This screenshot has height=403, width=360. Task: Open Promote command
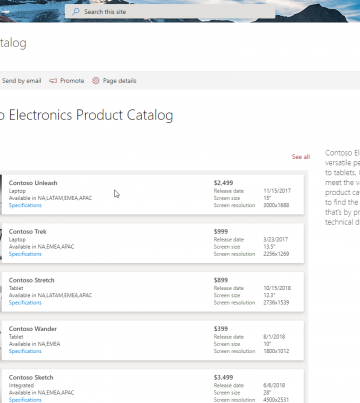pos(67,81)
